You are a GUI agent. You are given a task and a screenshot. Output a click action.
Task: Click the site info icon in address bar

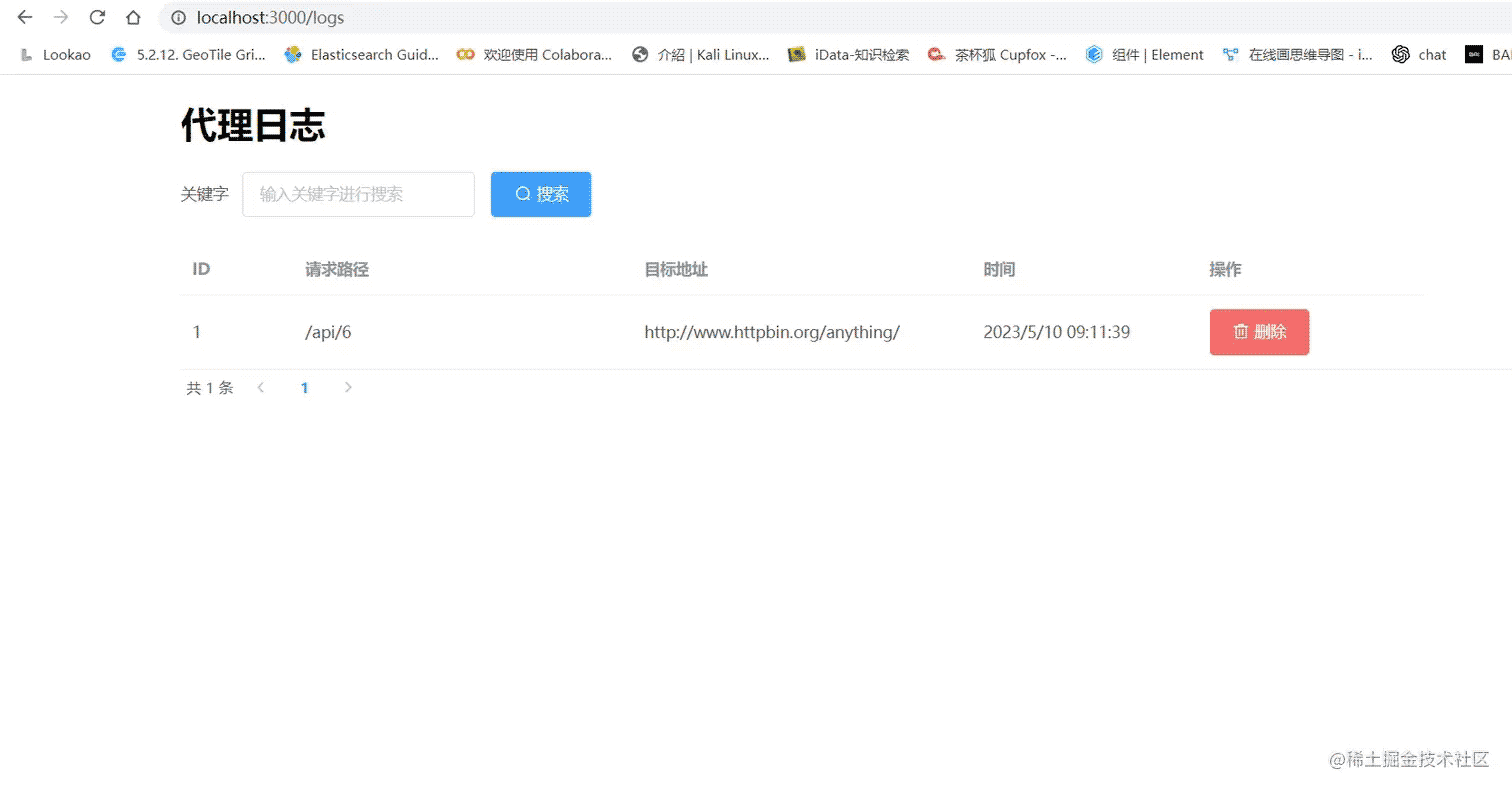click(178, 18)
